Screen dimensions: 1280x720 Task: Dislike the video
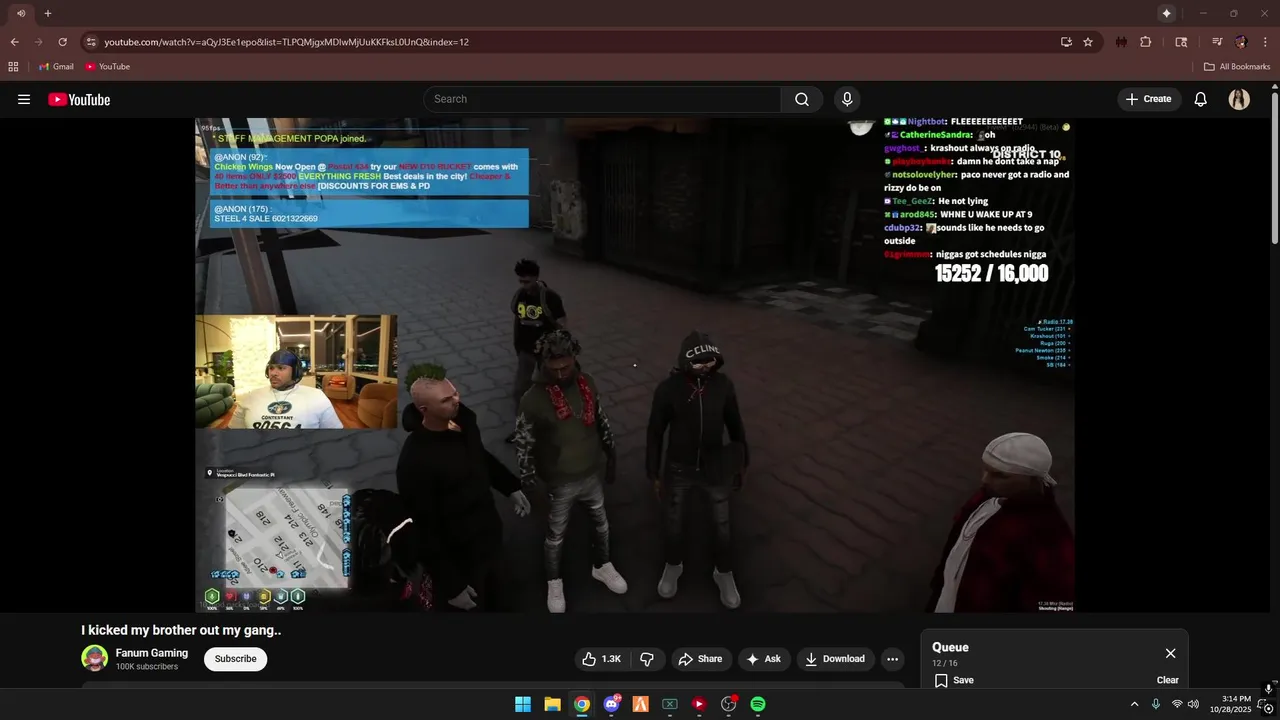[x=647, y=659]
